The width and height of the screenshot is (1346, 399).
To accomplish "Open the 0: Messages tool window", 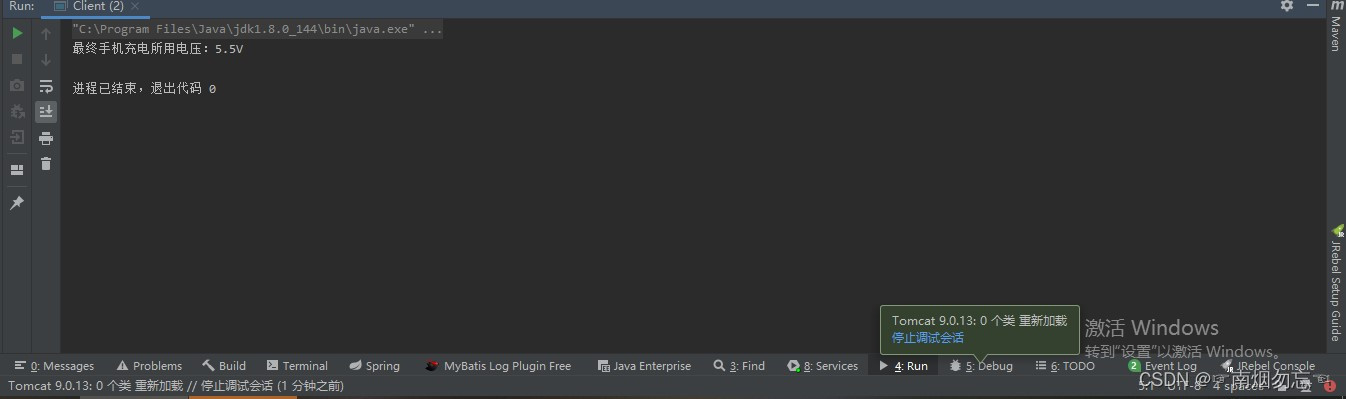I will coord(55,366).
